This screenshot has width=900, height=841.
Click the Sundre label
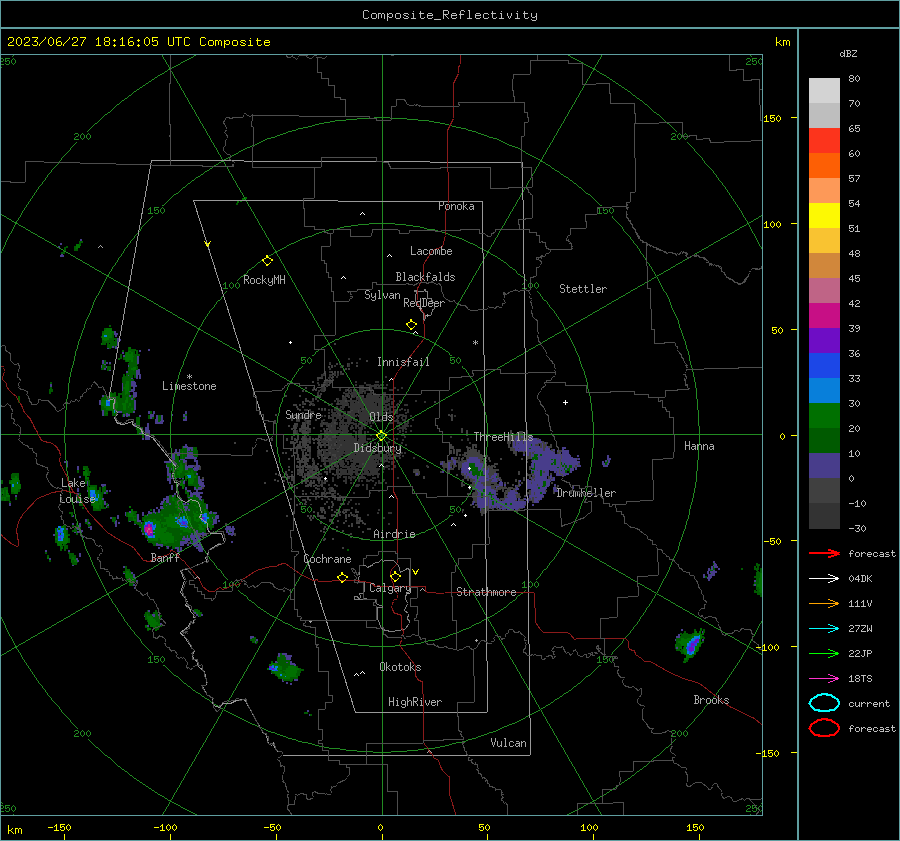coord(303,415)
